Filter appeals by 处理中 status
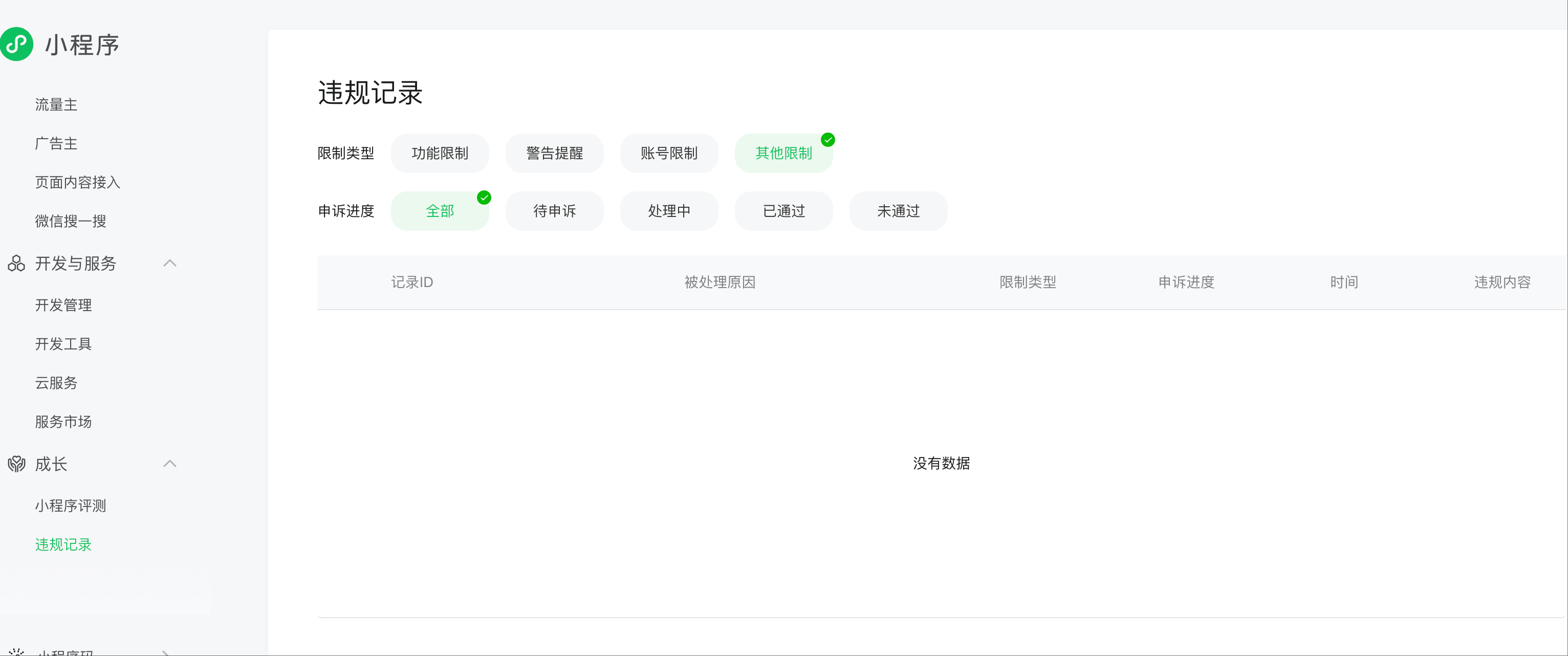The height and width of the screenshot is (656, 1568). click(x=668, y=211)
